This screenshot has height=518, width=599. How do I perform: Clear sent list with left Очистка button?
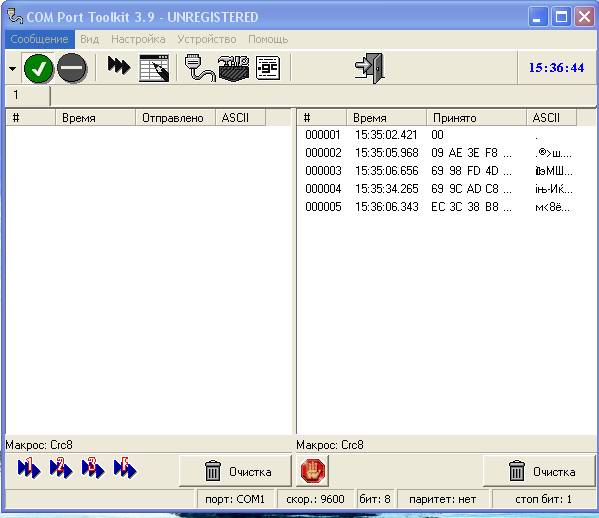point(235,471)
